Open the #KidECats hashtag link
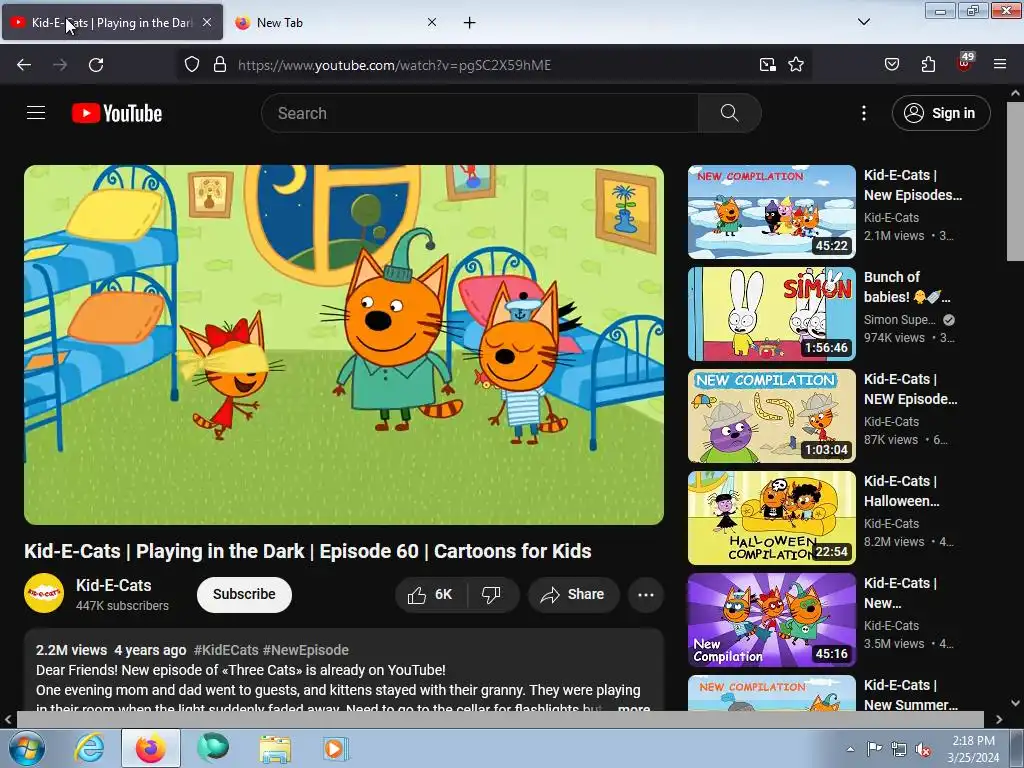Viewport: 1024px width, 768px height. 226,650
